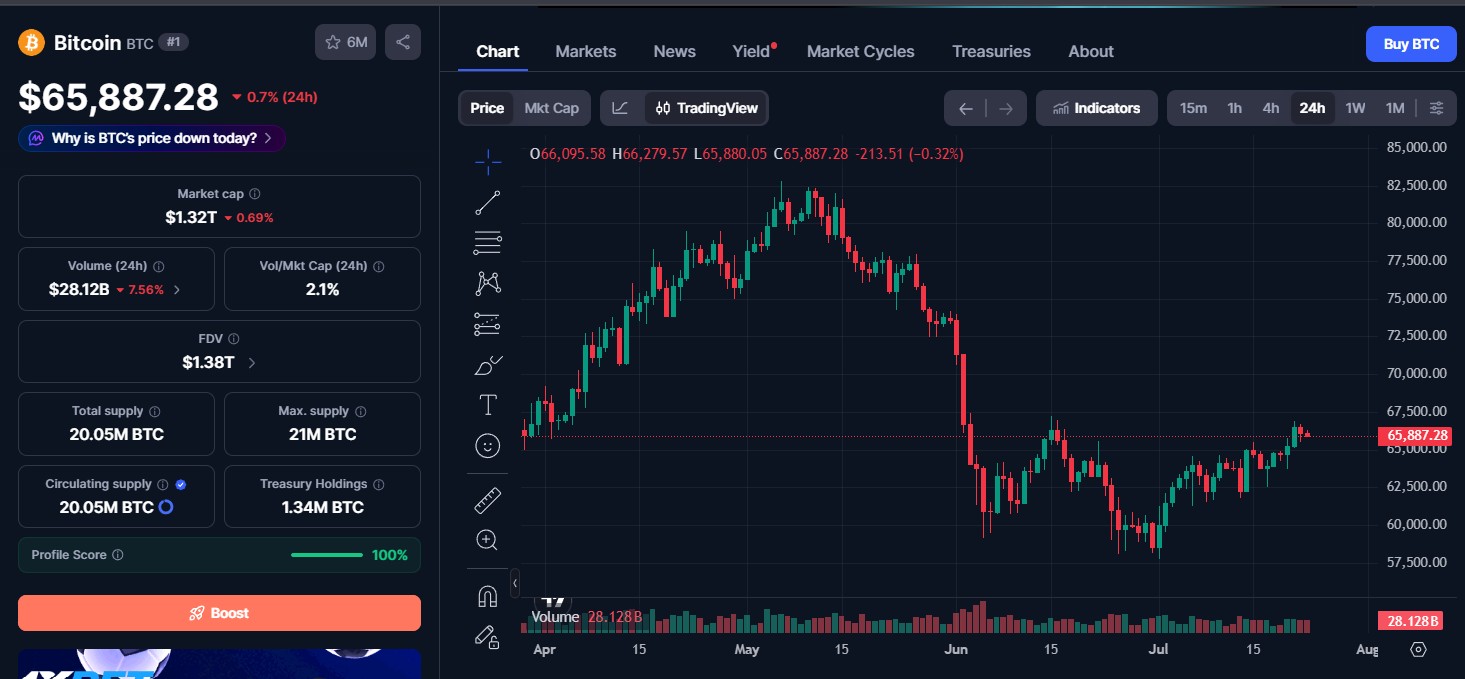Viewport: 1465px width, 679px height.
Task: Select the Price chart toggle
Action: (487, 108)
